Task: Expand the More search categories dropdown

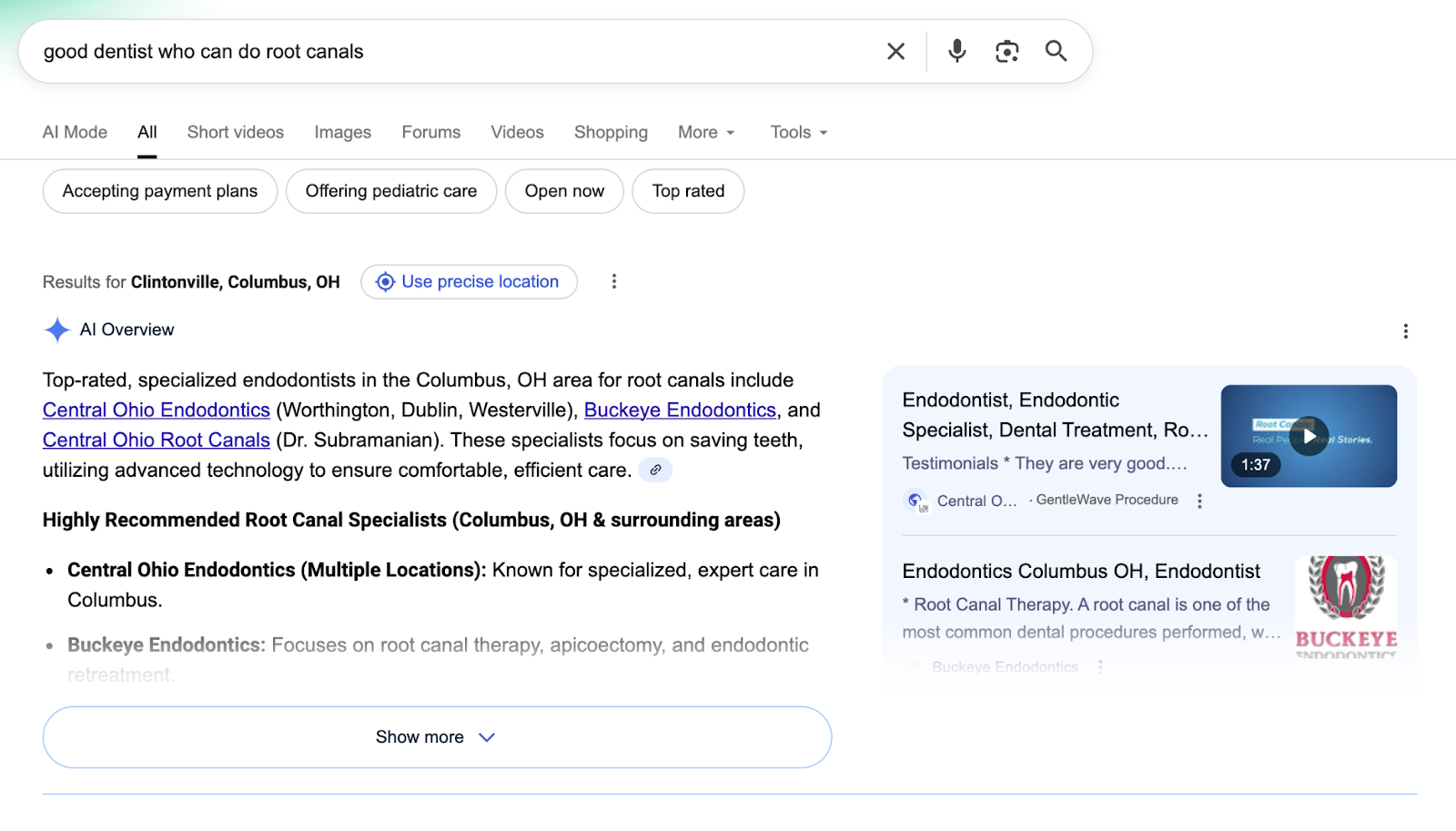Action: point(706,133)
